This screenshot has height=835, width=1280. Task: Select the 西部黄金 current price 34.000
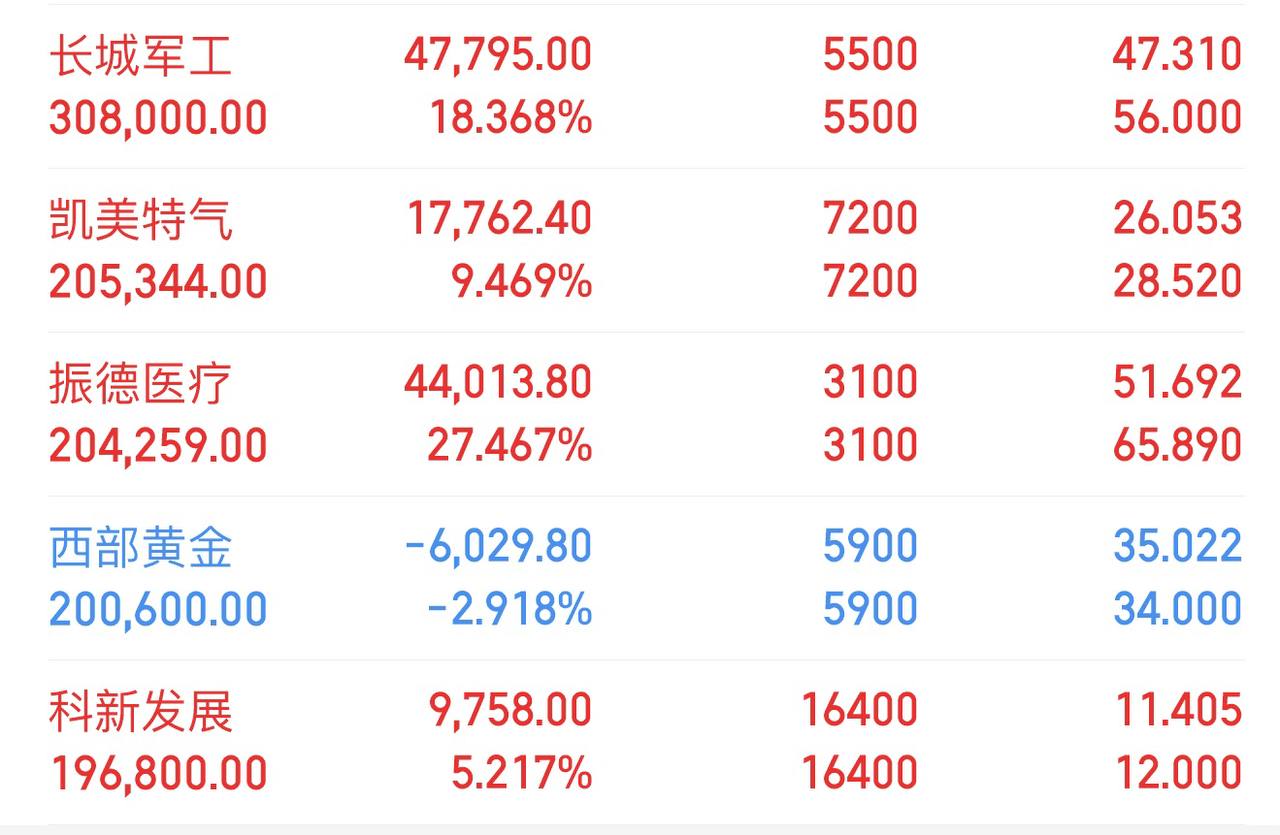click(1177, 610)
